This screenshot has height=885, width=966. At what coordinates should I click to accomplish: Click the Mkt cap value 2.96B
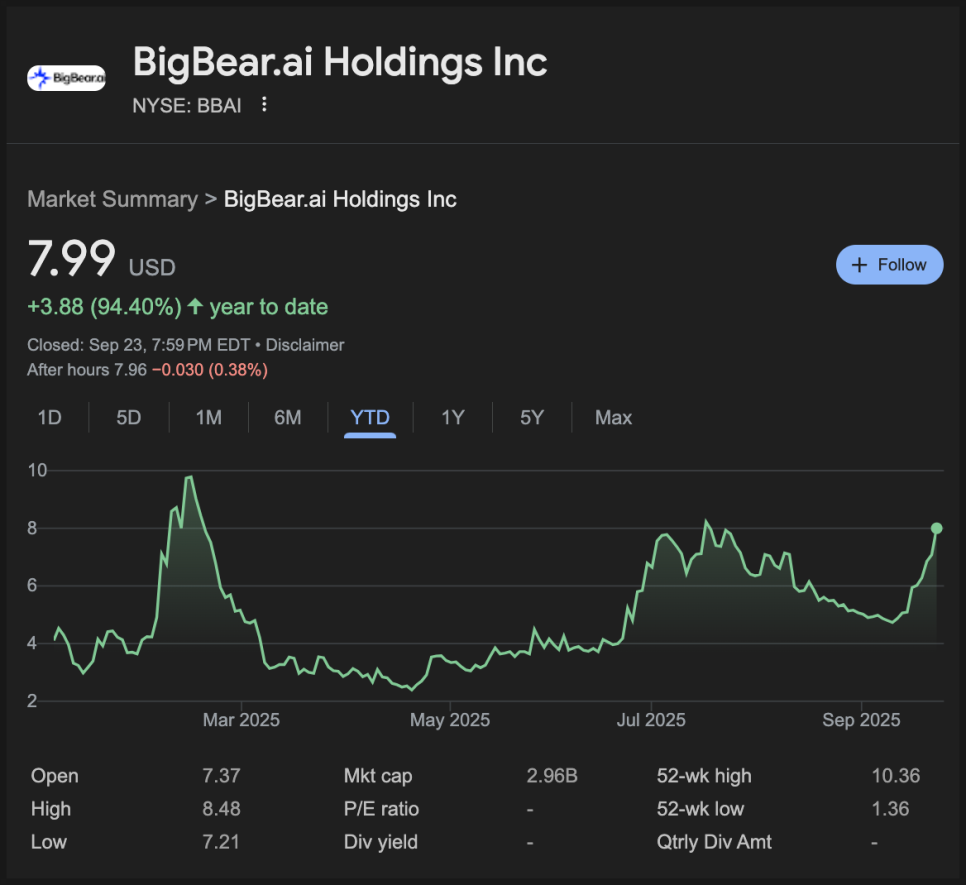click(552, 776)
